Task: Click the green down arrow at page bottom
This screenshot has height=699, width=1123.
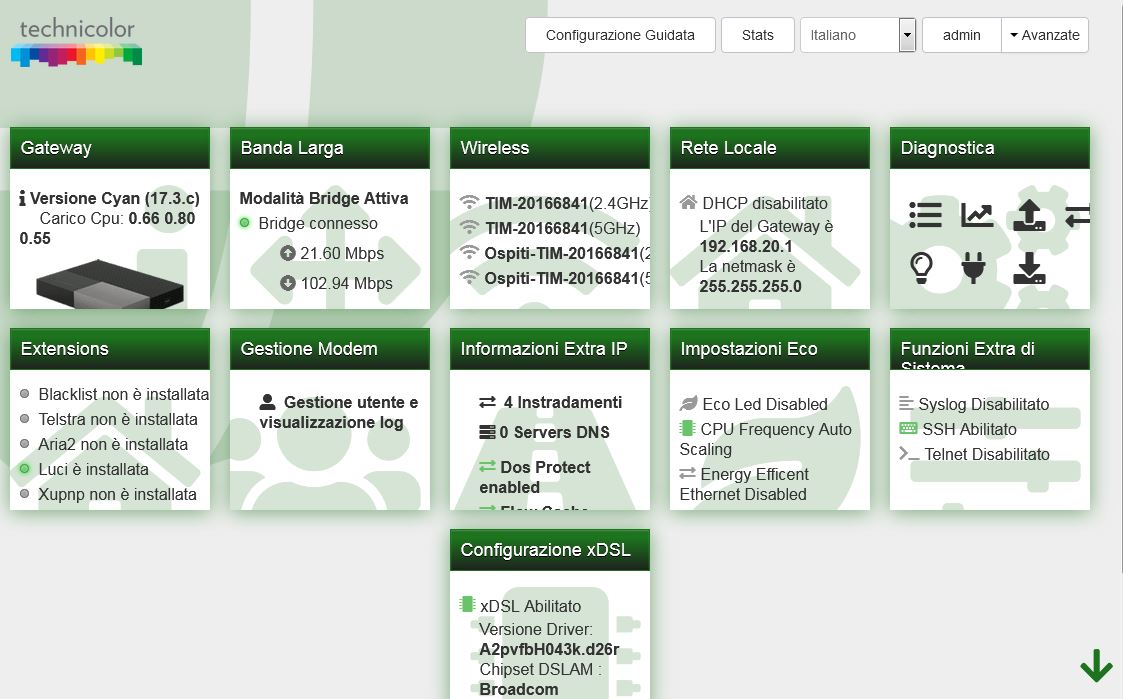Action: point(1097,666)
